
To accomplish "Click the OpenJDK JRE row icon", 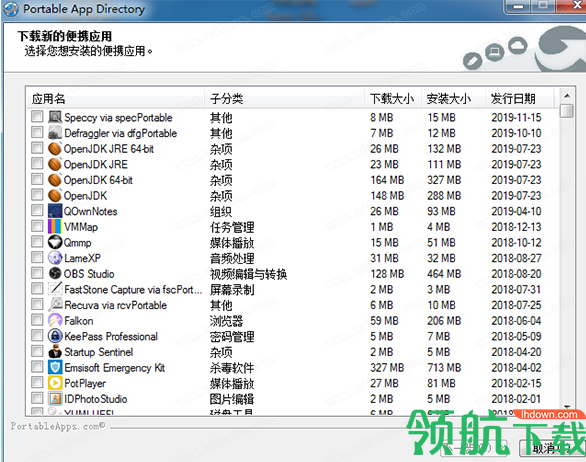I will coord(55,164).
